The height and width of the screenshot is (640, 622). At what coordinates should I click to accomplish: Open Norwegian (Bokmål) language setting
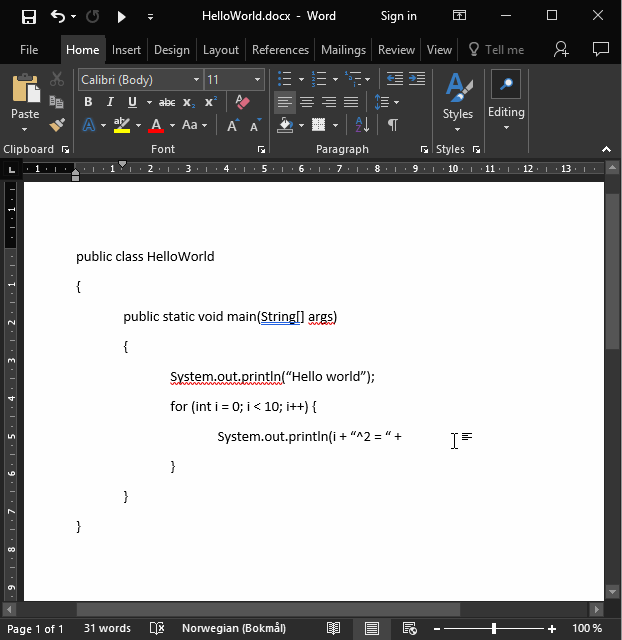pyautogui.click(x=234, y=628)
